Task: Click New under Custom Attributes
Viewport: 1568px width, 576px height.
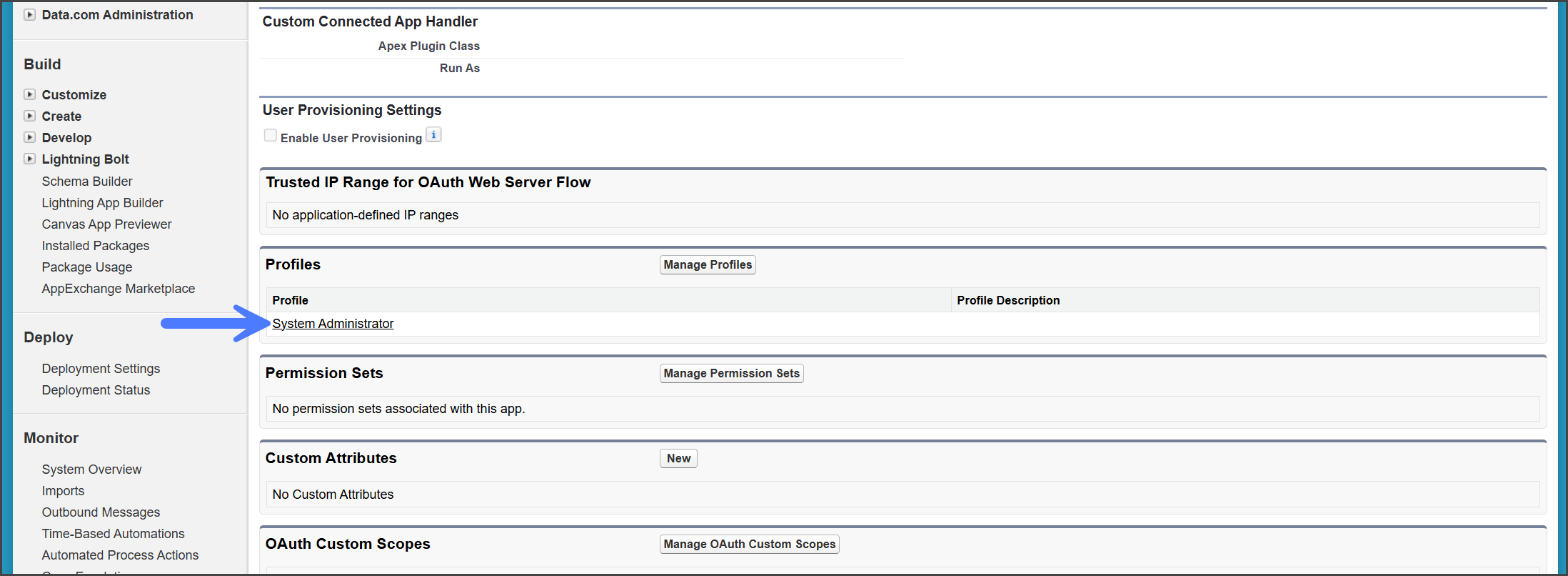Action: [678, 459]
